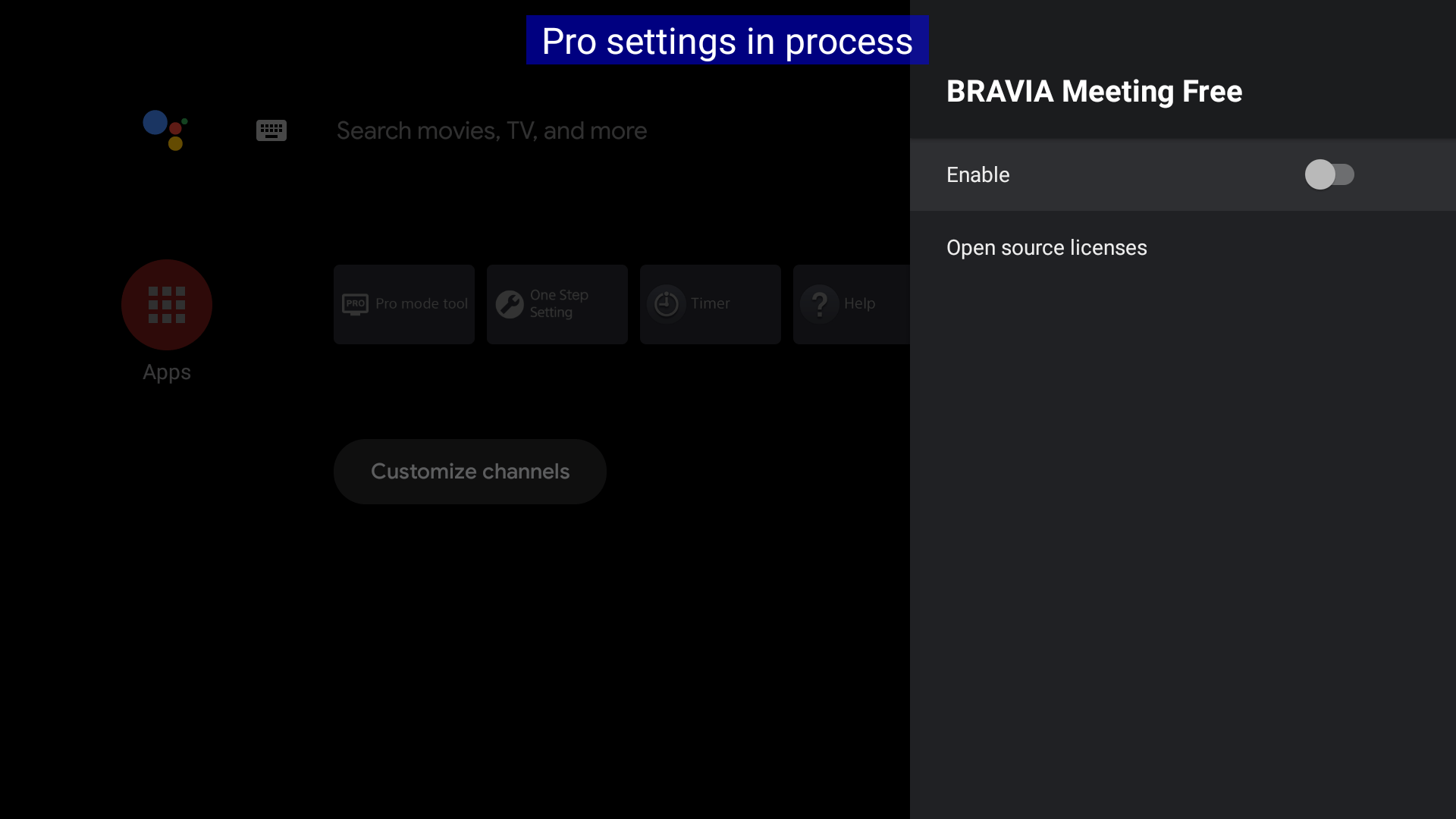Click the Search movies, TV, and more field

click(491, 130)
